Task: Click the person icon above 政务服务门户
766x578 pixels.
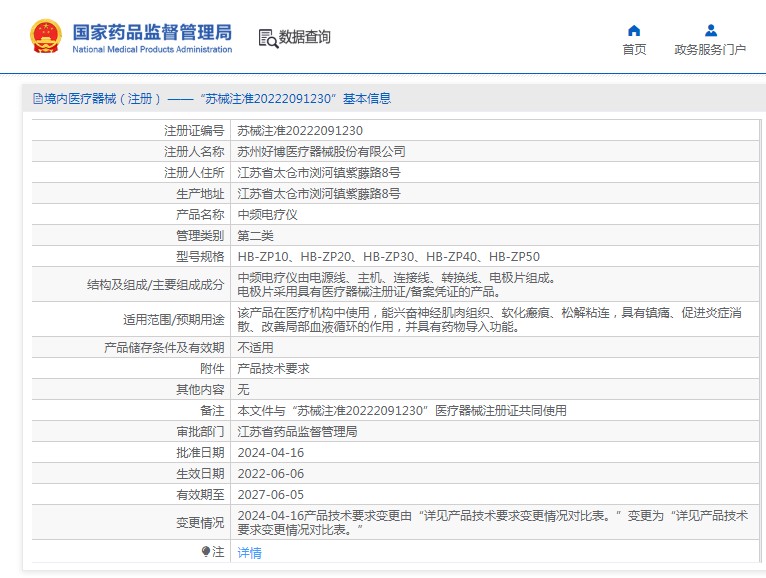Action: point(710,30)
